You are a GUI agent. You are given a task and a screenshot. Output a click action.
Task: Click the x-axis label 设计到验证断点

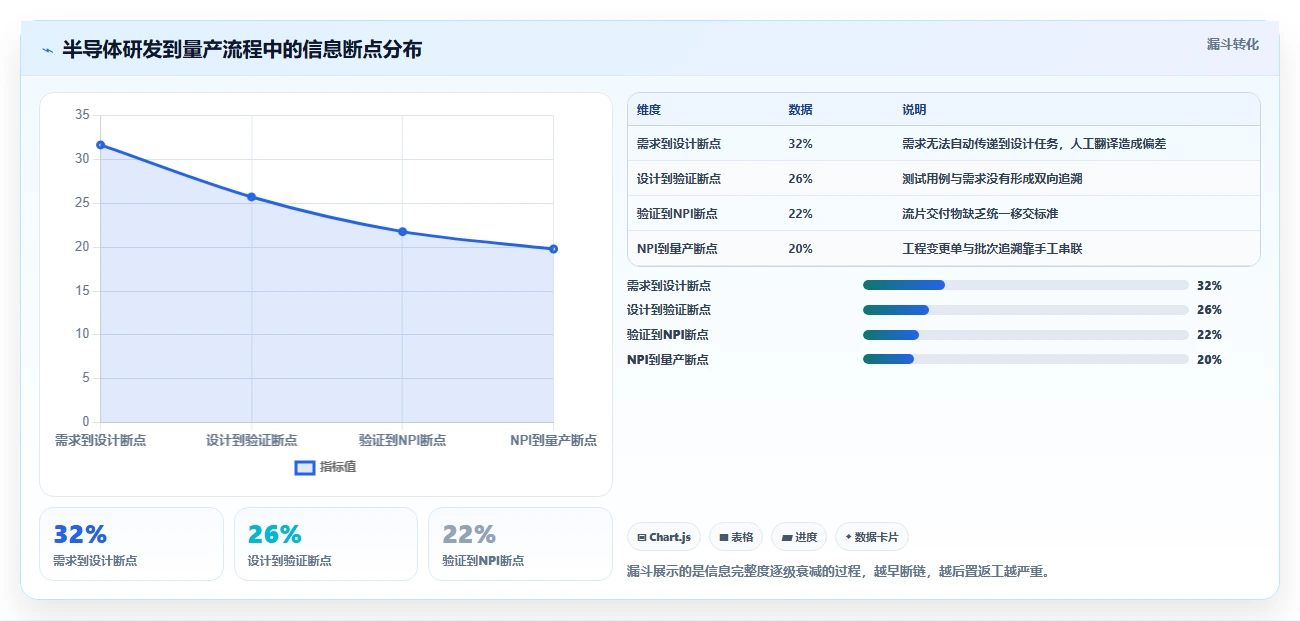[x=251, y=440]
